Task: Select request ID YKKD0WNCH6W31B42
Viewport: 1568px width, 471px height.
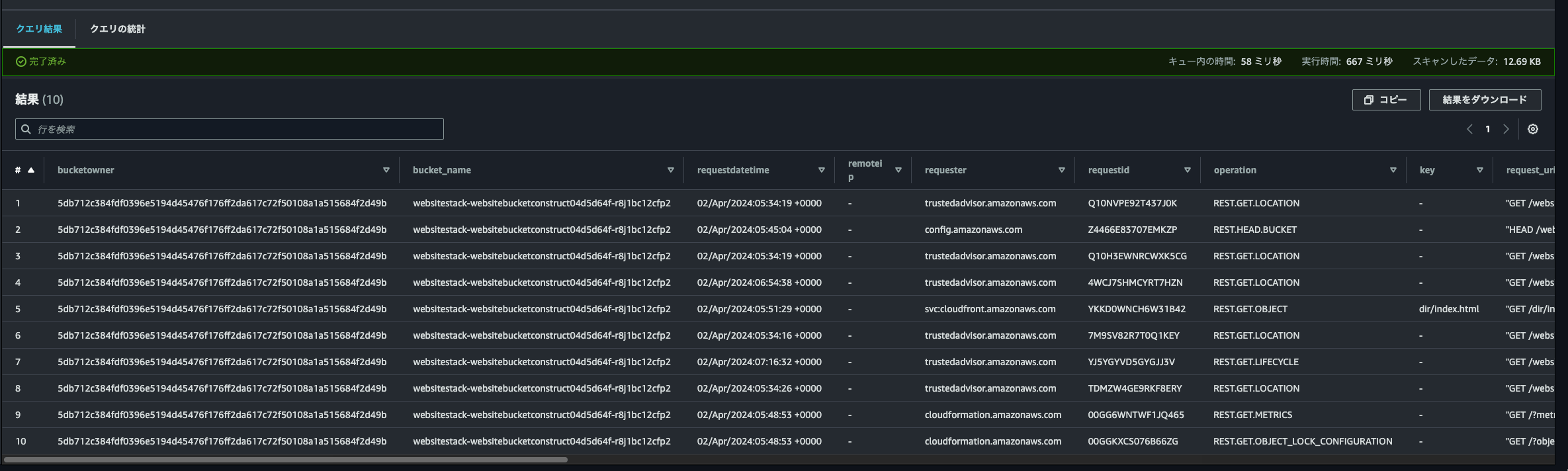Action: (x=1137, y=309)
